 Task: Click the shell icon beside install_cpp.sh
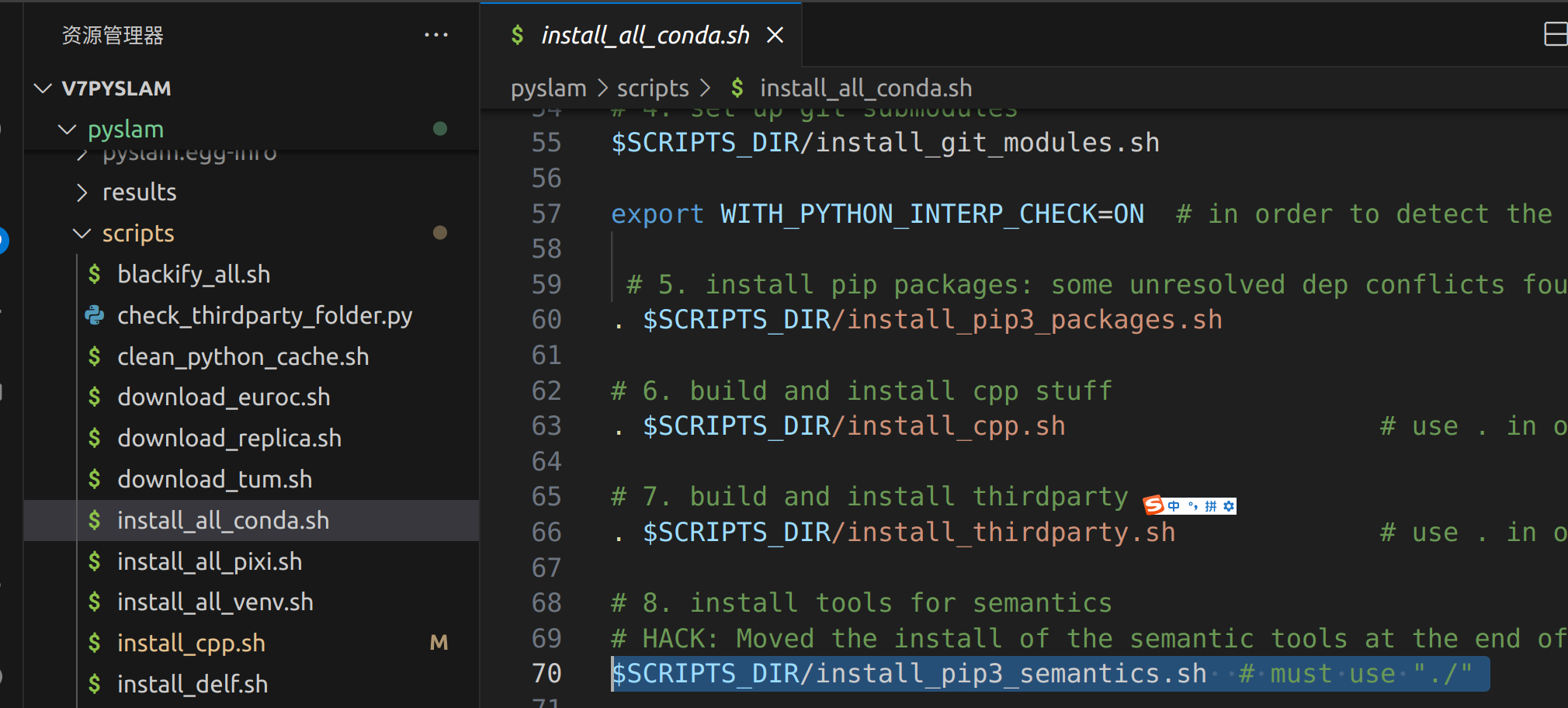[x=95, y=644]
